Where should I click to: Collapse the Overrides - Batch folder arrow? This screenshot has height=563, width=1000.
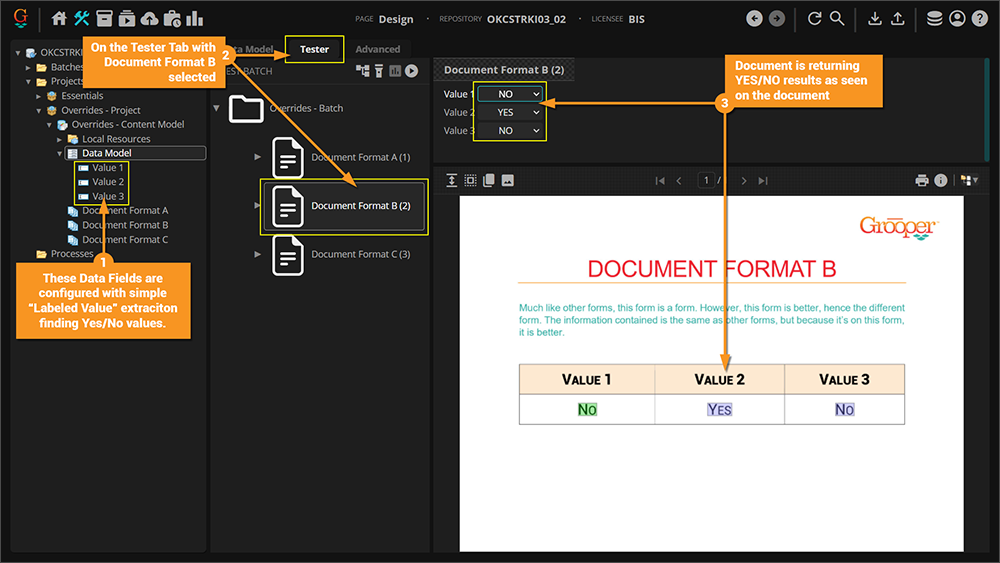[x=216, y=108]
